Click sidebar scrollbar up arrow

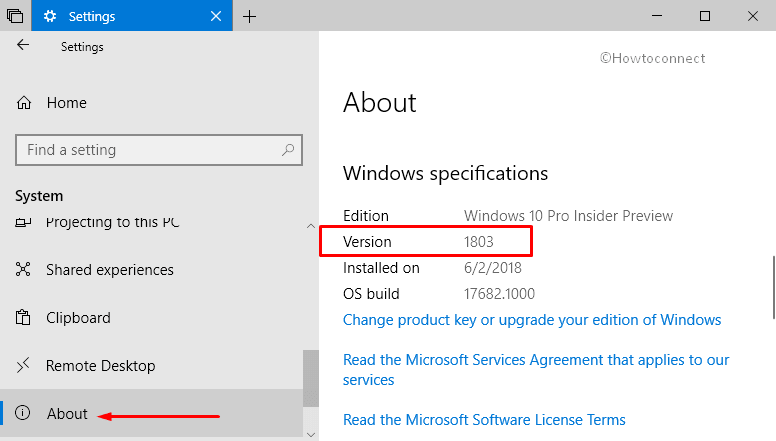[311, 226]
